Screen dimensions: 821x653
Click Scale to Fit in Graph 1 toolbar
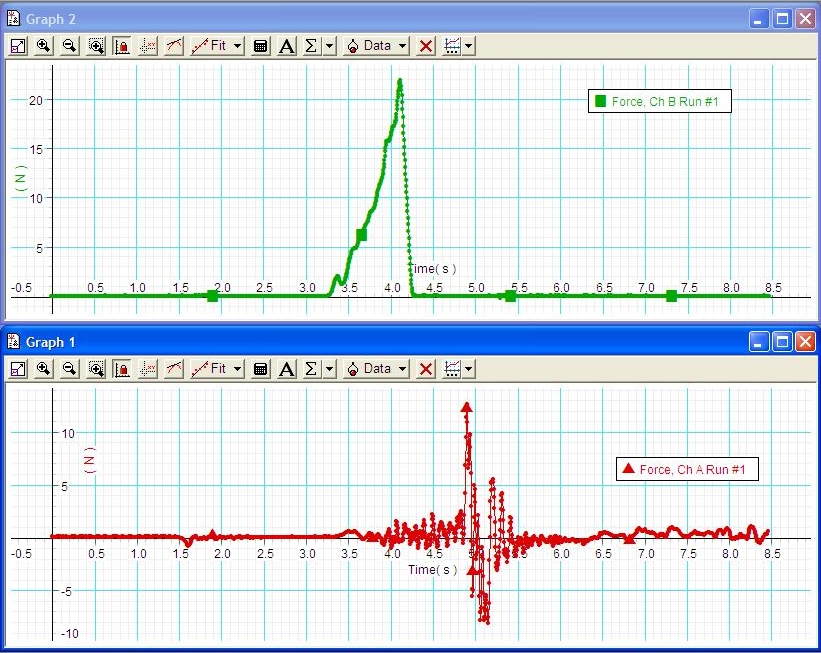pyautogui.click(x=18, y=369)
